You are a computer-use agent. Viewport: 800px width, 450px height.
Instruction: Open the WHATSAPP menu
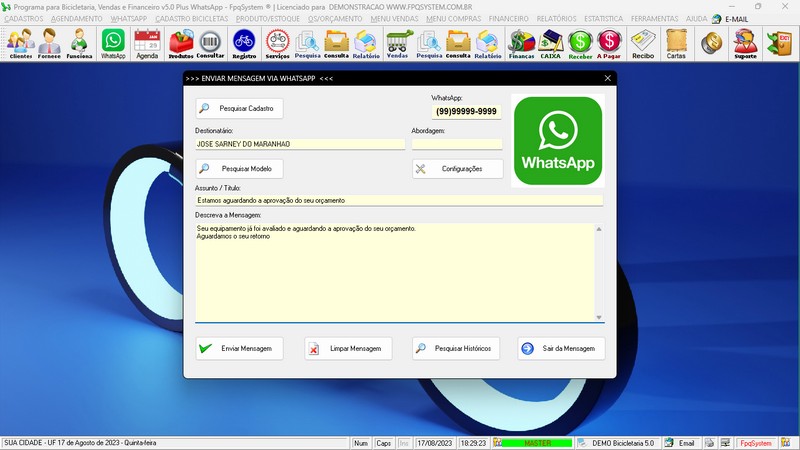(129, 18)
